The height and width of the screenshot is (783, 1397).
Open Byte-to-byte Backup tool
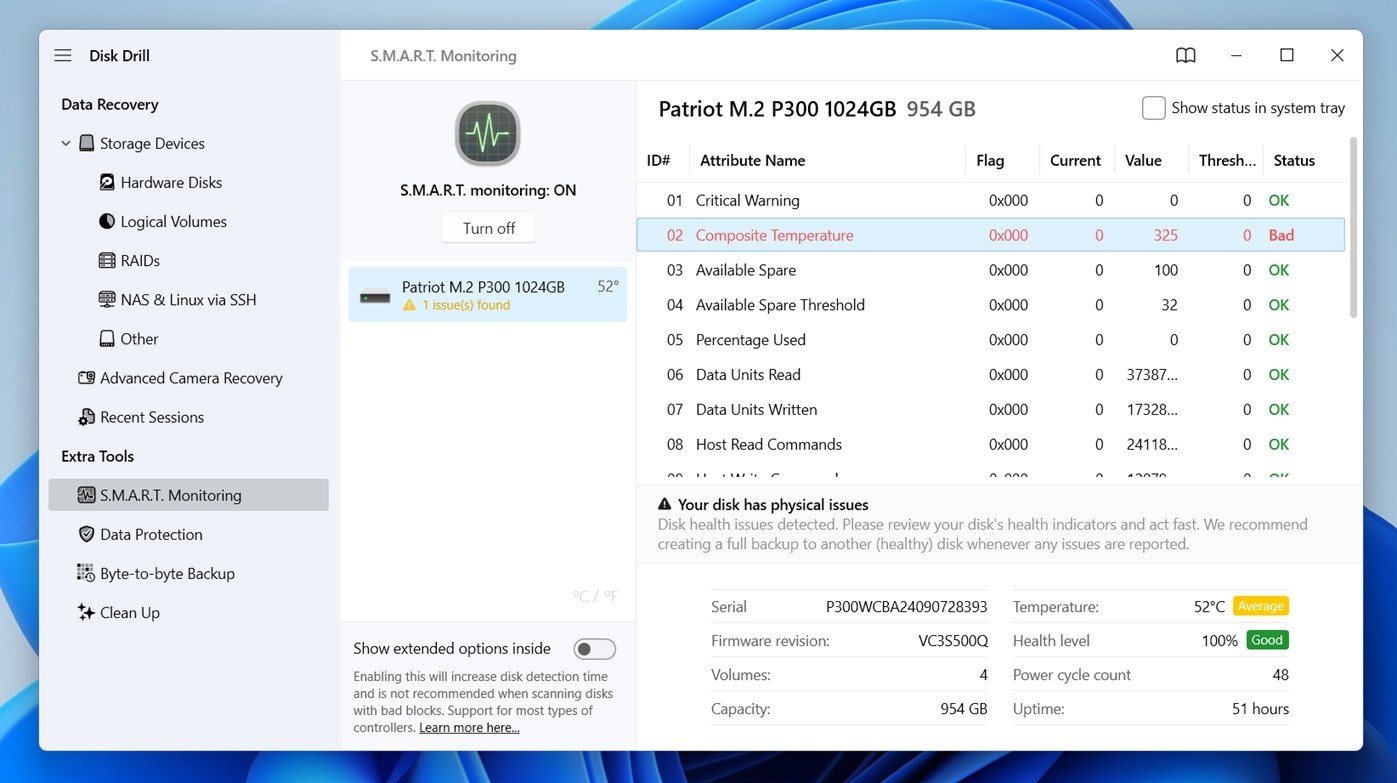[167, 573]
